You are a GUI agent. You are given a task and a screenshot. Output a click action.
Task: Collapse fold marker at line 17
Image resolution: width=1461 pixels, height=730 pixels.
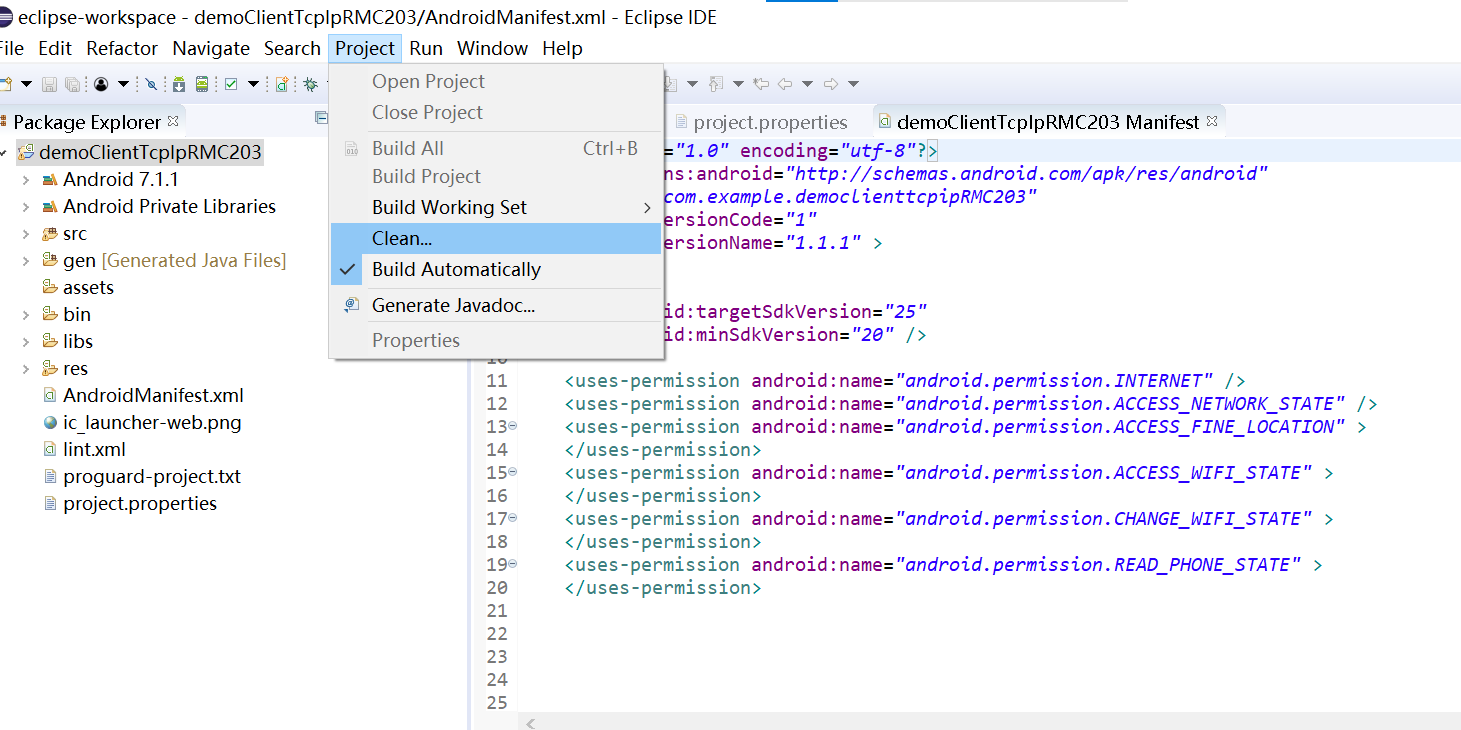(x=513, y=518)
